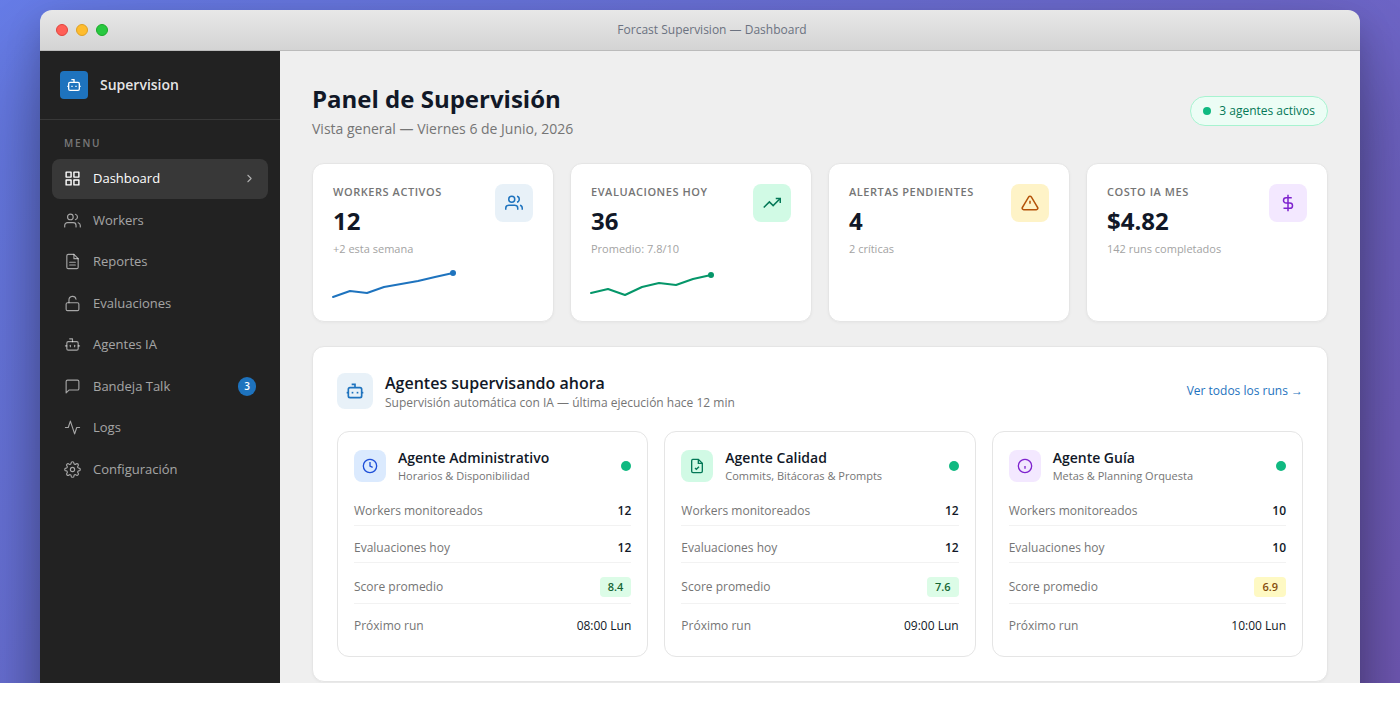Click the 3 agentes activos status pill
Viewport: 1400px width, 720px height.
click(x=1259, y=111)
